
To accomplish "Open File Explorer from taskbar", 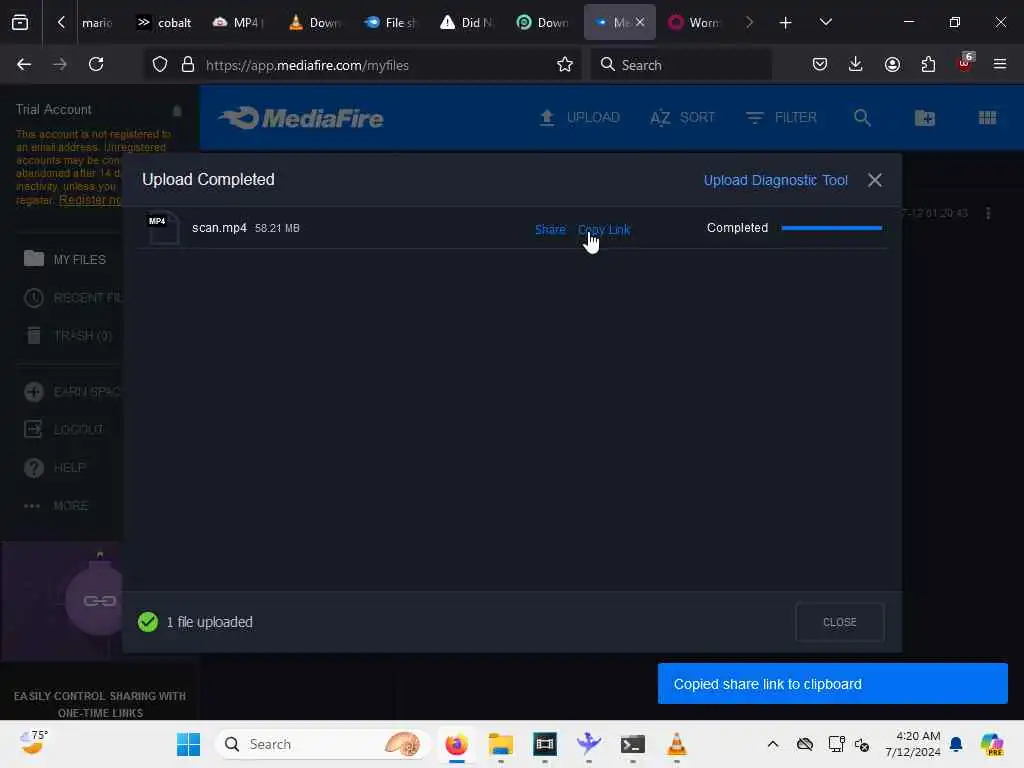I will (x=501, y=744).
